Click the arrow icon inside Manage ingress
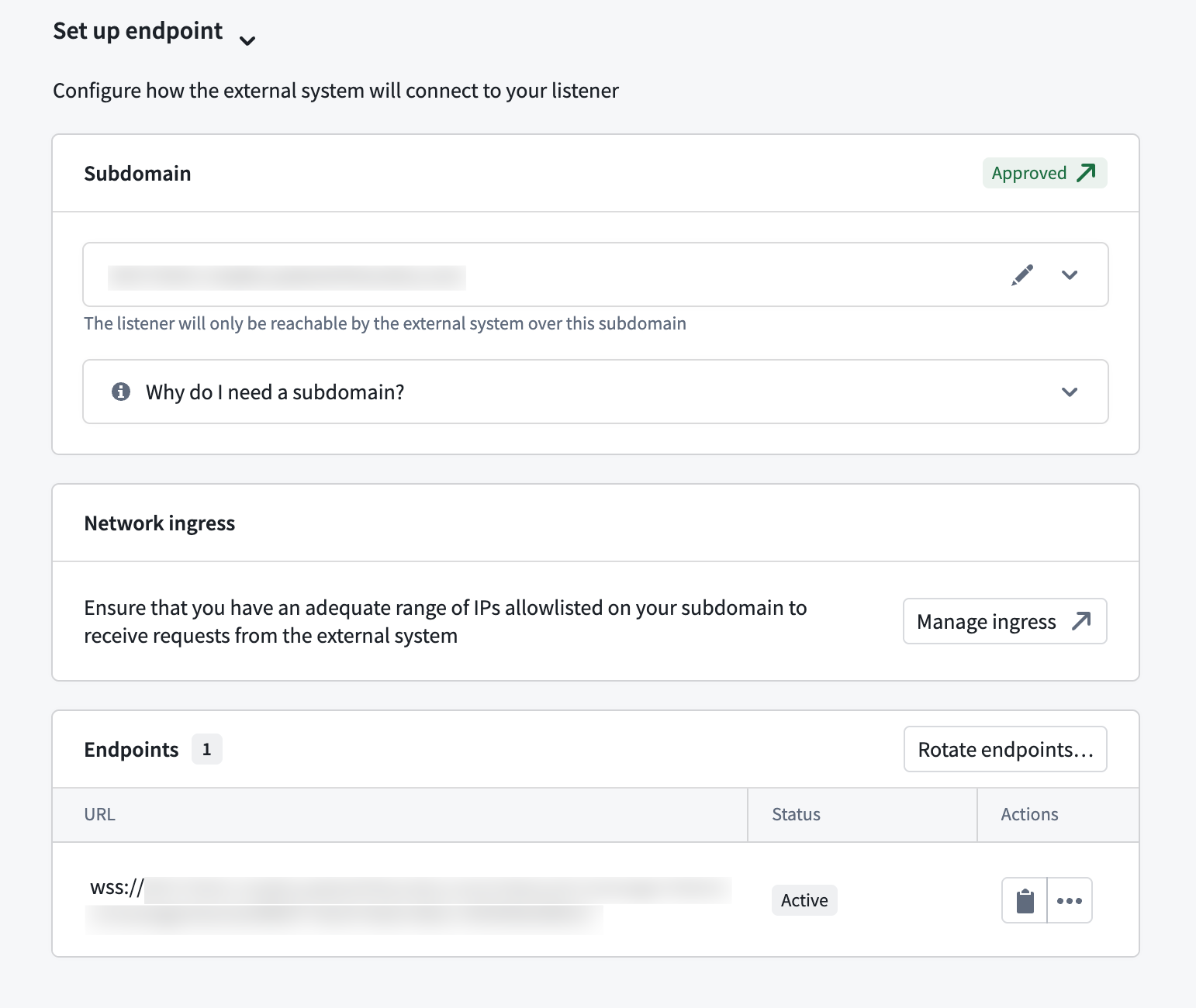1196x1008 pixels. [x=1080, y=621]
